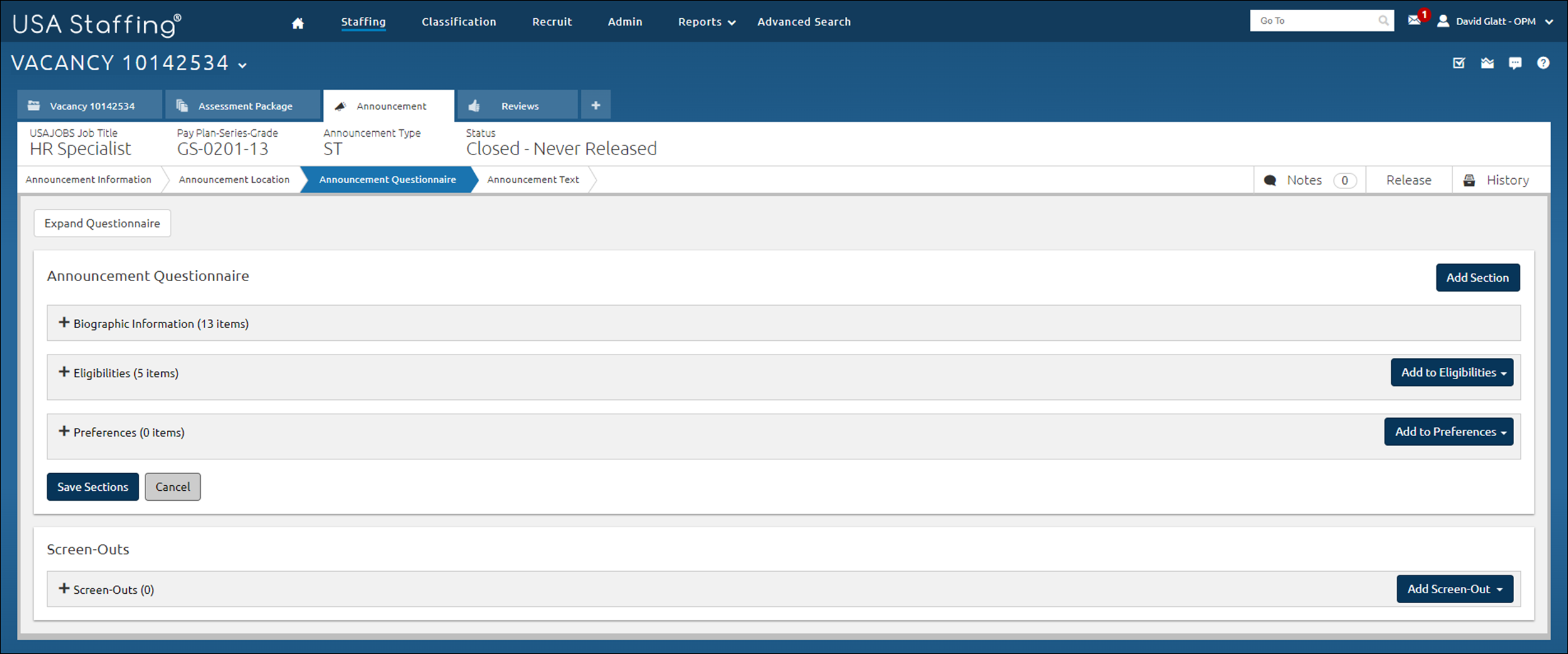Click the USA Staffing logo
Screen dimensions: 1568x654
point(97,24)
